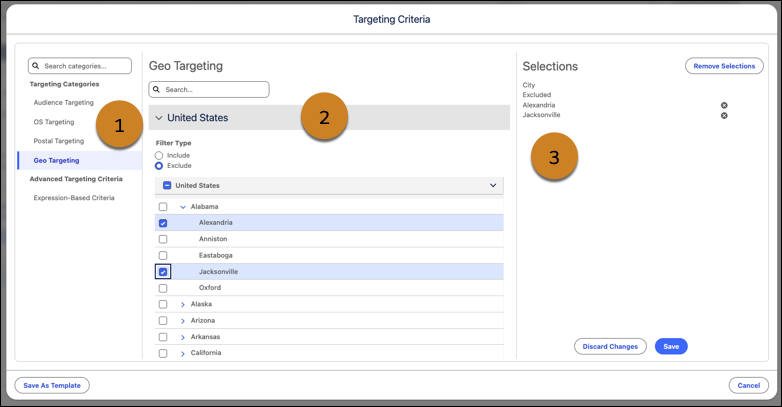Check the Eastaboga checkbox
Screen dimensions: 782x407
click(x=163, y=255)
